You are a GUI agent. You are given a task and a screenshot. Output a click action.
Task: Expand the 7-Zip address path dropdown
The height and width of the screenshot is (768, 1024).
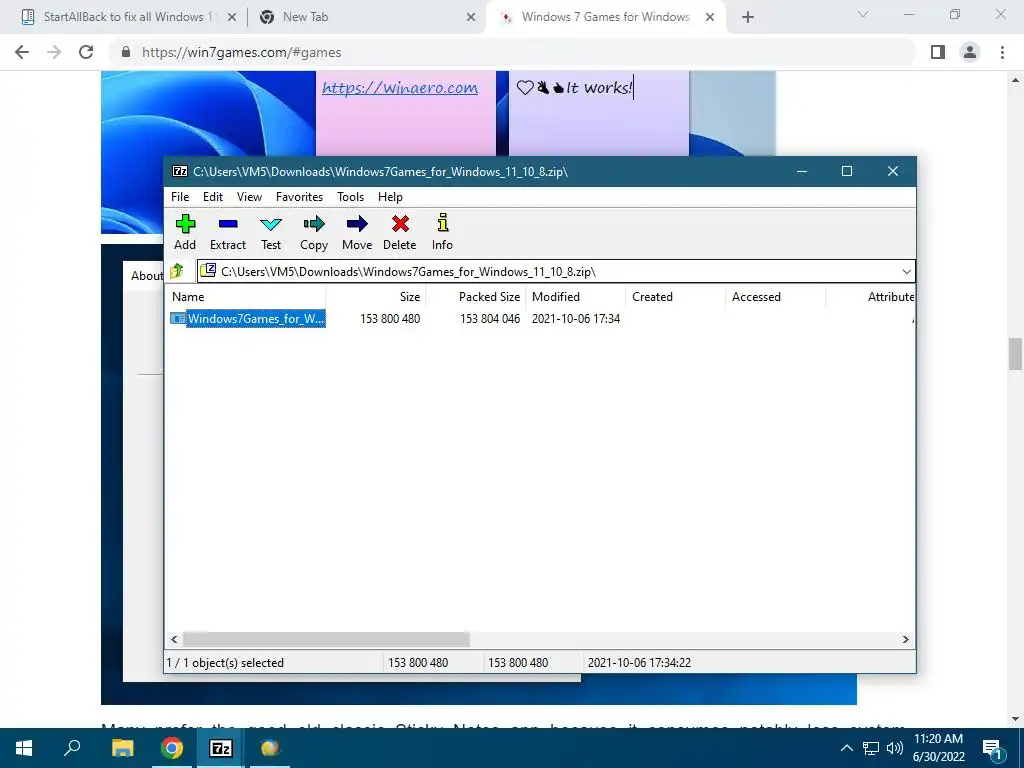point(906,271)
